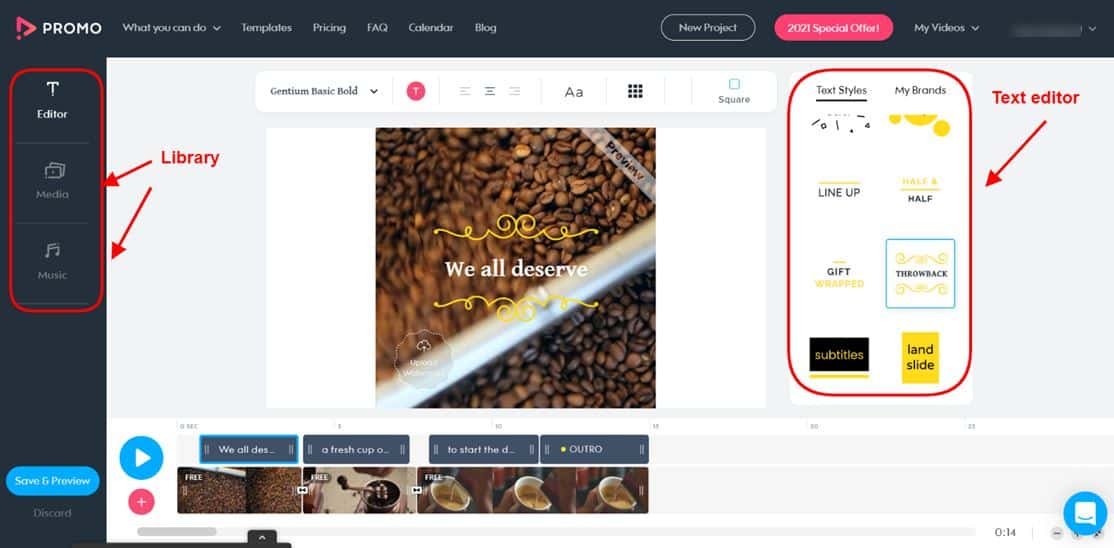1114x548 pixels.
Task: Toggle the Square format checkbox
Action: [734, 84]
